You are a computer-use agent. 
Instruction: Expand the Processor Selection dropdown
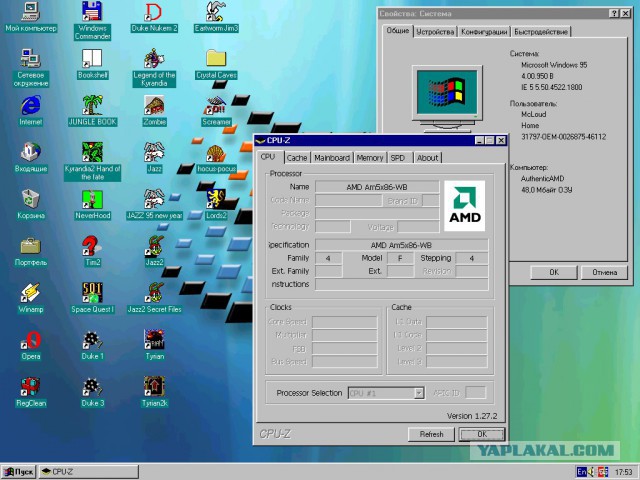pos(419,393)
